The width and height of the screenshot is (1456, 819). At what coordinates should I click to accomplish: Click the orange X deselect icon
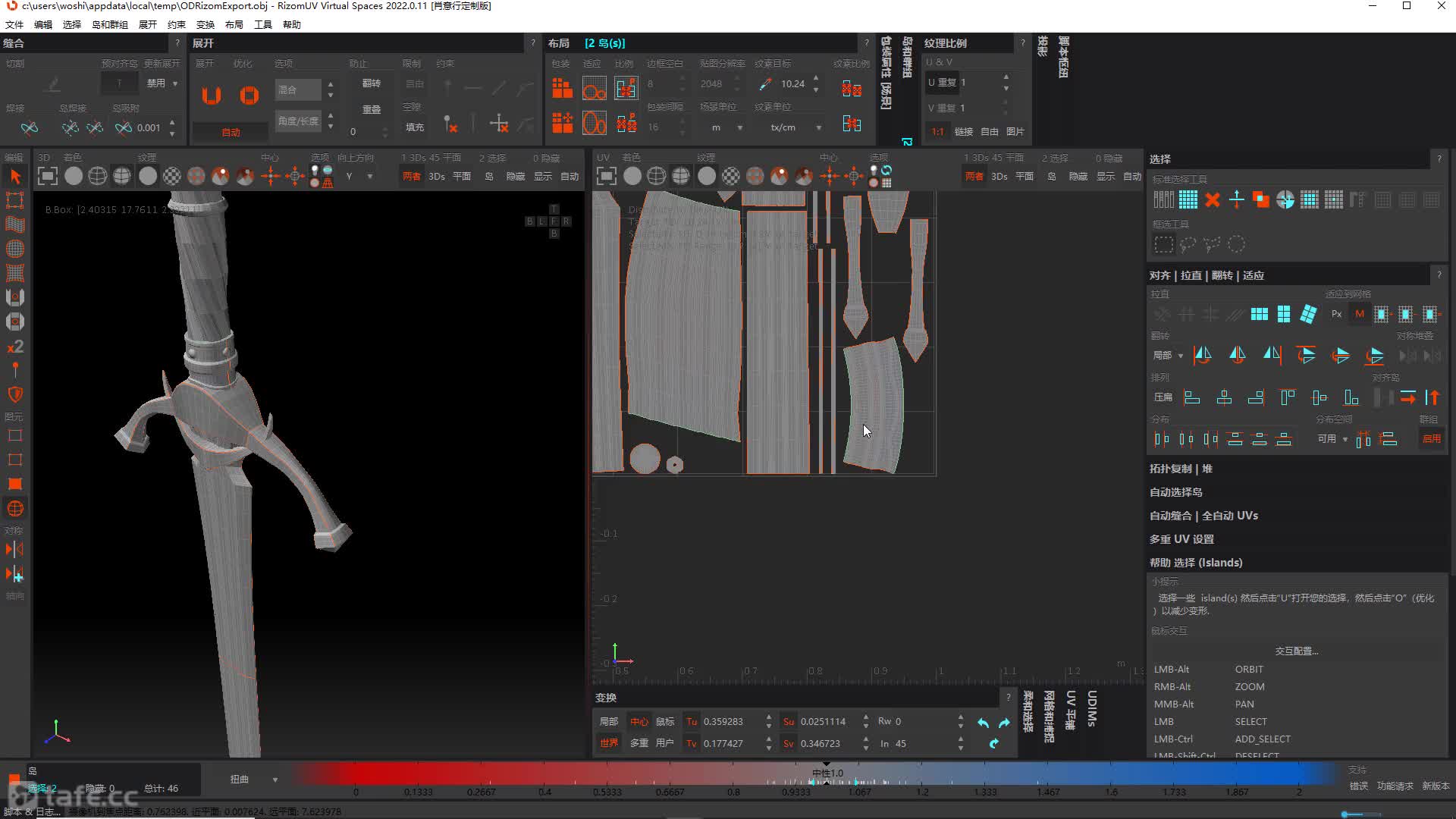click(1212, 200)
